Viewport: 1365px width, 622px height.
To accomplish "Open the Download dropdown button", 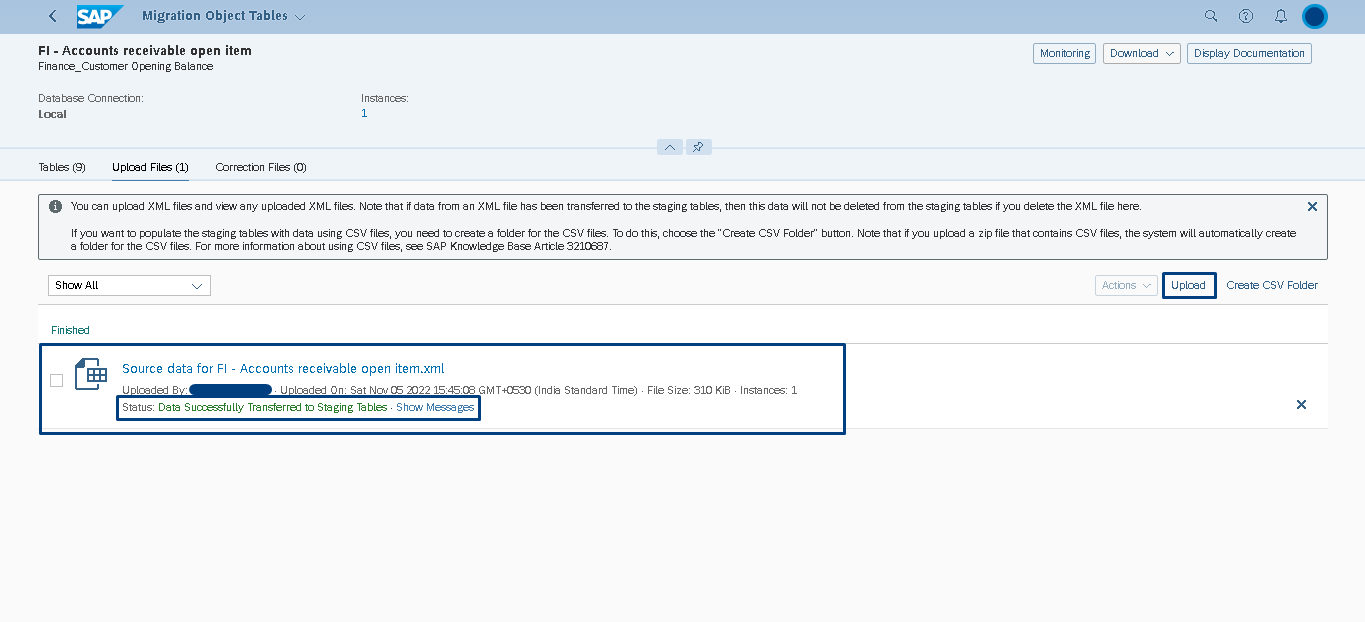I will click(1142, 53).
